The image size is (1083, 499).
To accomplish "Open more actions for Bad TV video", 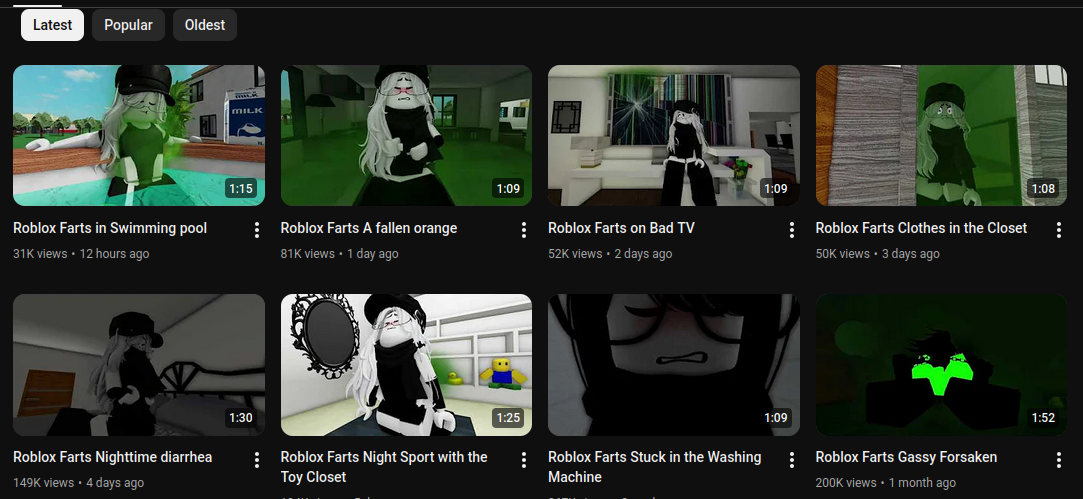I will pos(791,230).
